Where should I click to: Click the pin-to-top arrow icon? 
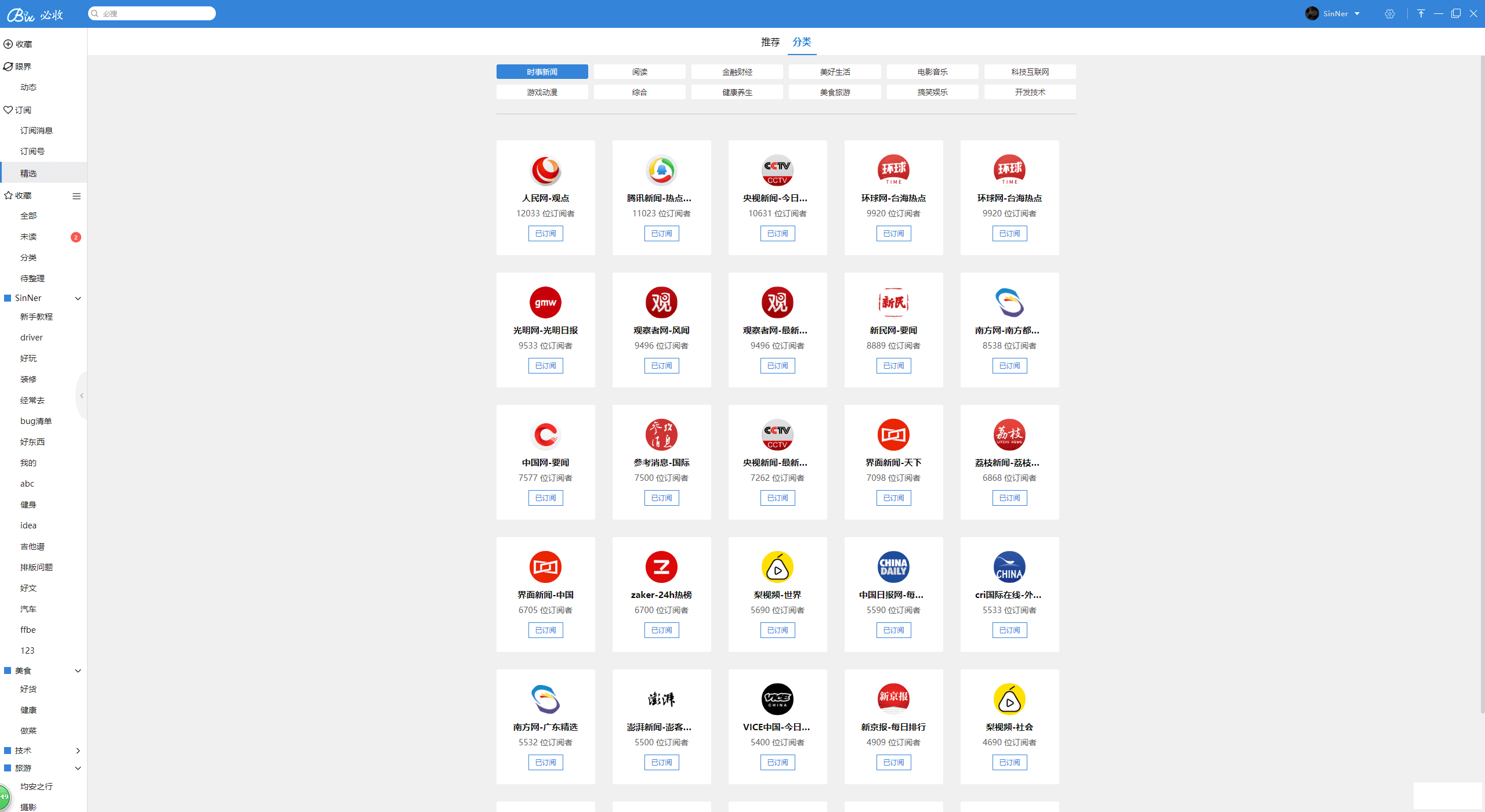1421,13
